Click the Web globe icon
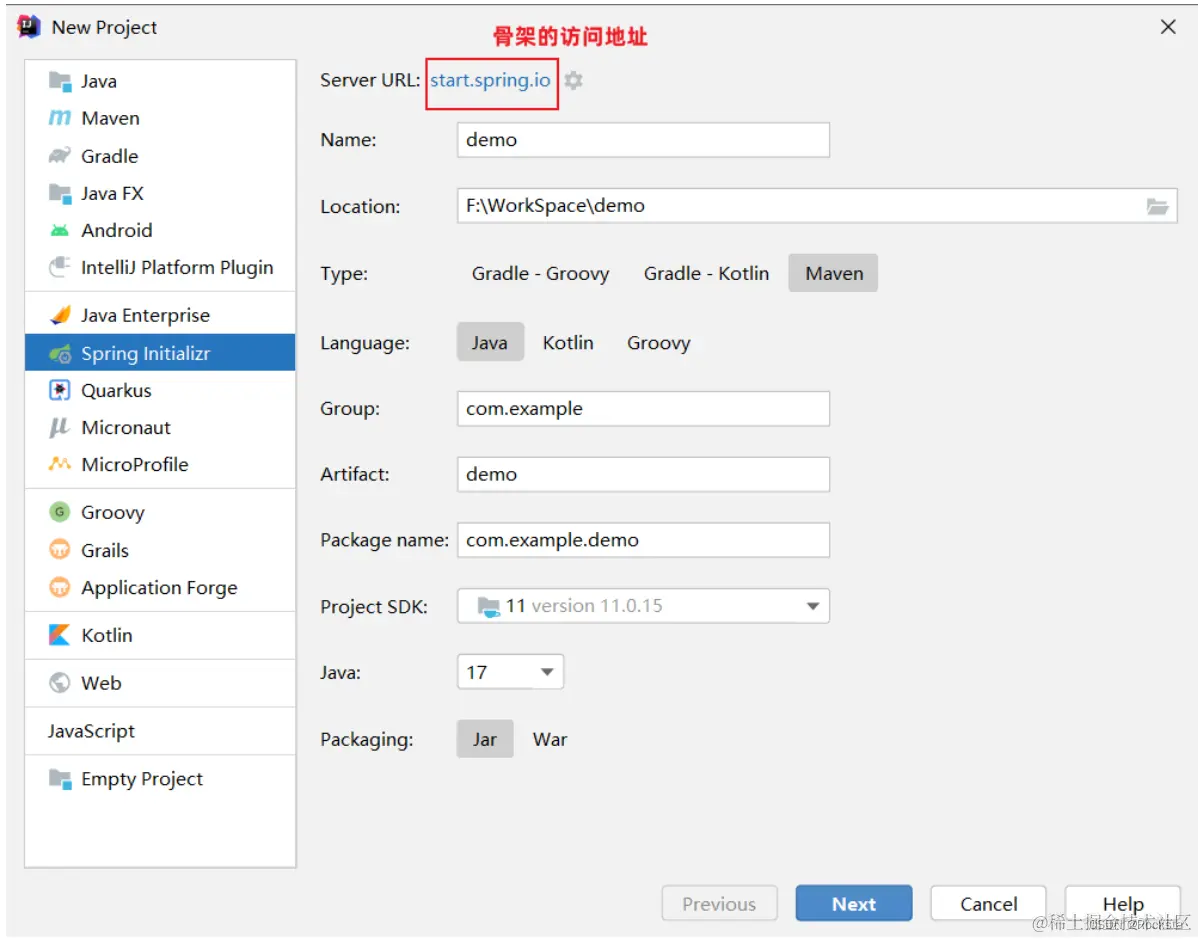The height and width of the screenshot is (939, 1198). pyautogui.click(x=60, y=682)
